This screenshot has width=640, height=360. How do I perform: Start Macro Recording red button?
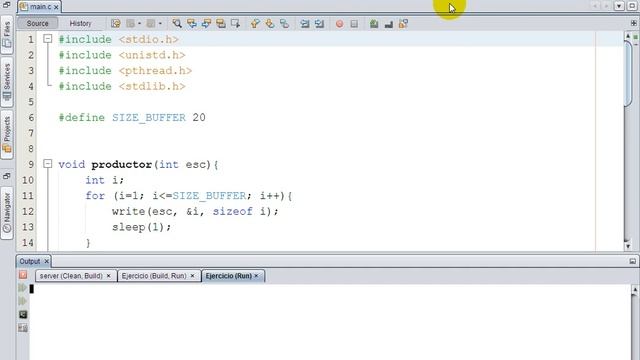339,24
